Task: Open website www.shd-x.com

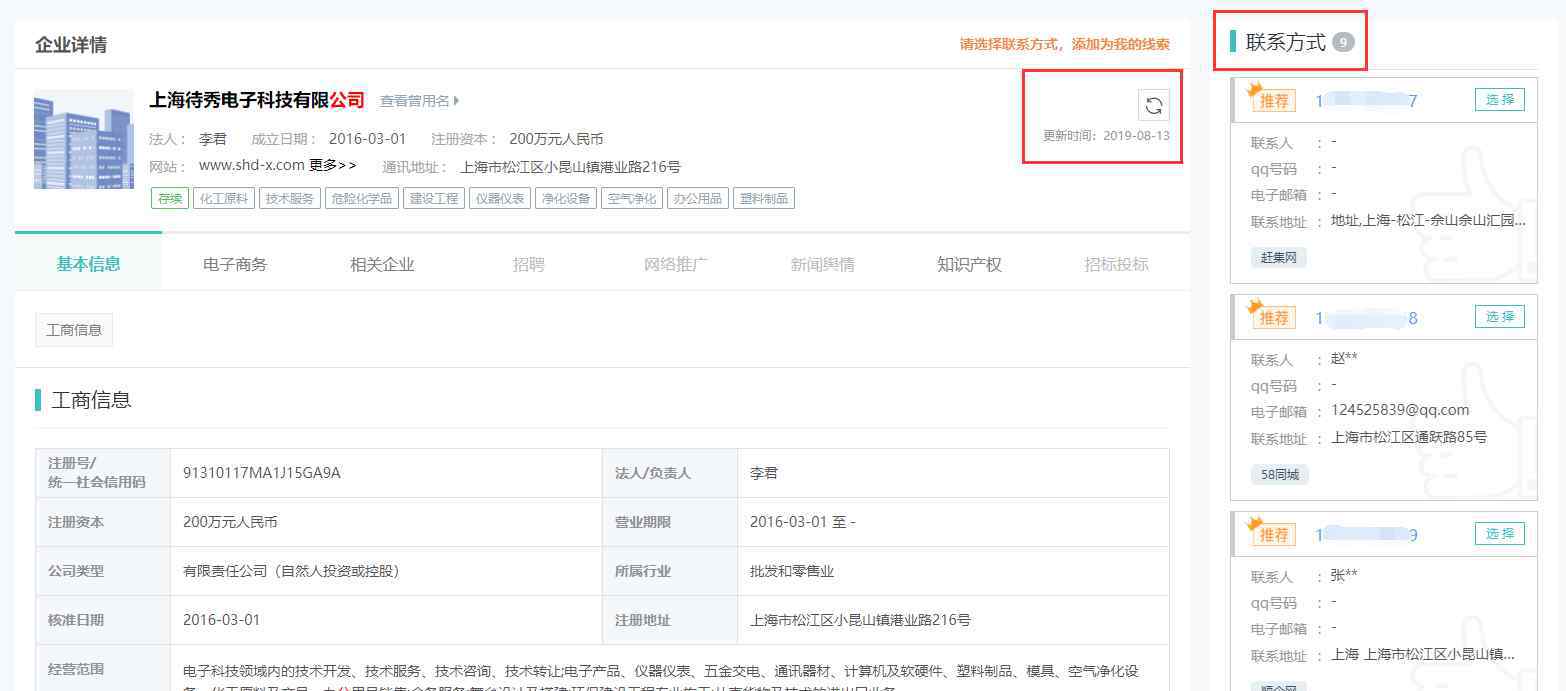Action: pyautogui.click(x=251, y=166)
